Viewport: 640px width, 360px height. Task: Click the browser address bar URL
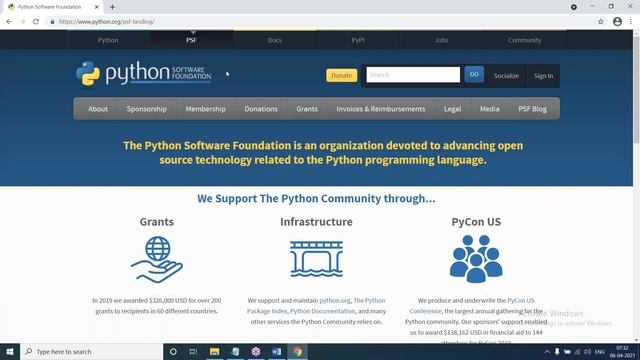(107, 22)
